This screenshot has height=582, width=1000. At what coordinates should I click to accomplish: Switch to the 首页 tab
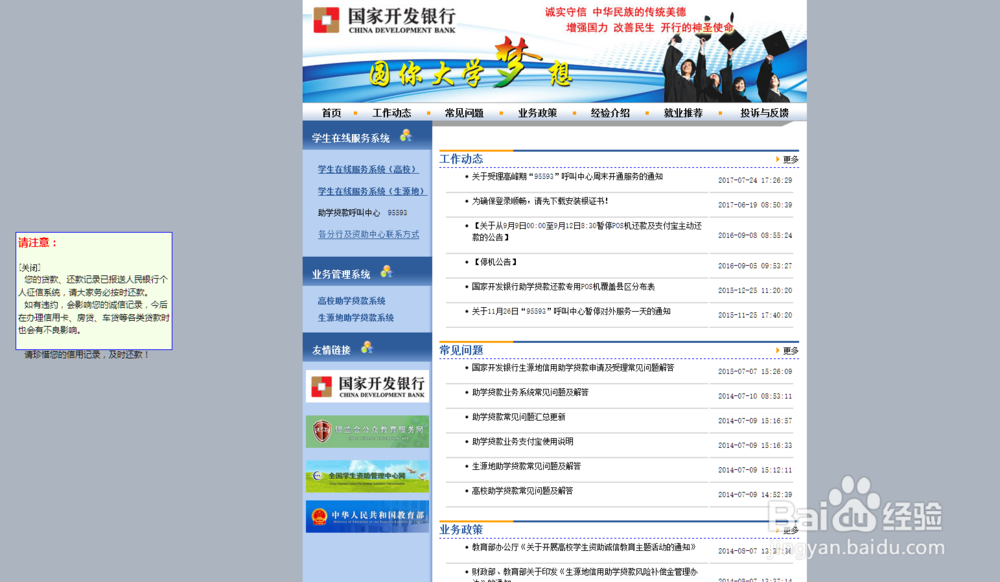coord(331,113)
